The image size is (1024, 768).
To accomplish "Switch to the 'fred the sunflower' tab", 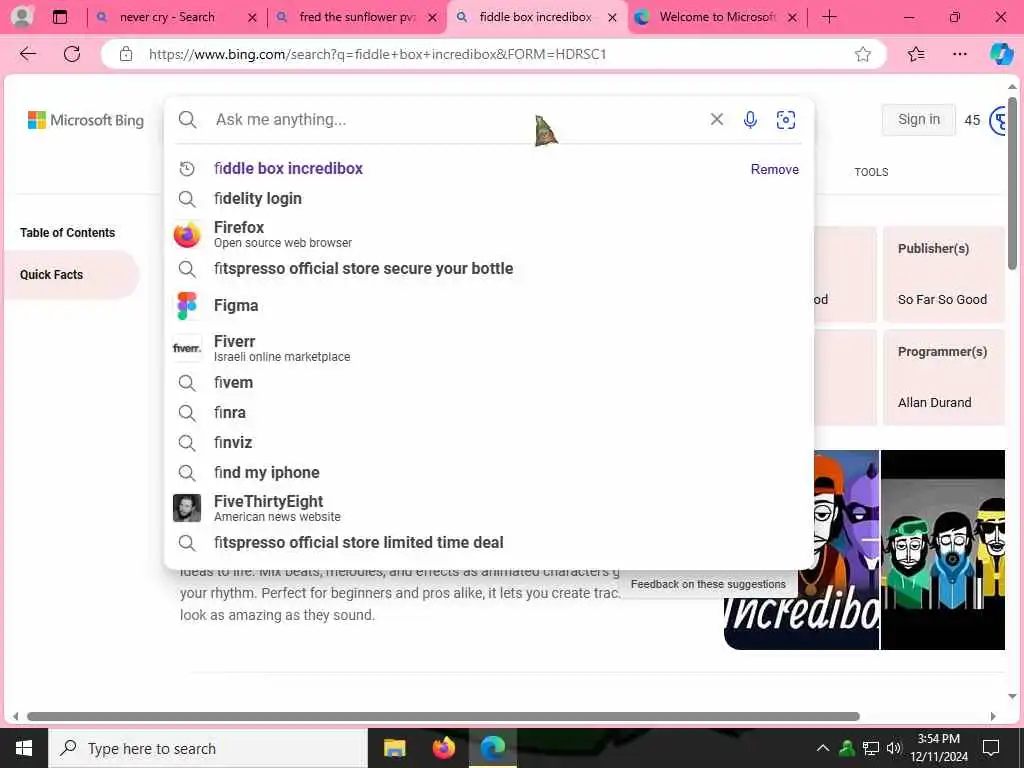I will click(x=357, y=18).
